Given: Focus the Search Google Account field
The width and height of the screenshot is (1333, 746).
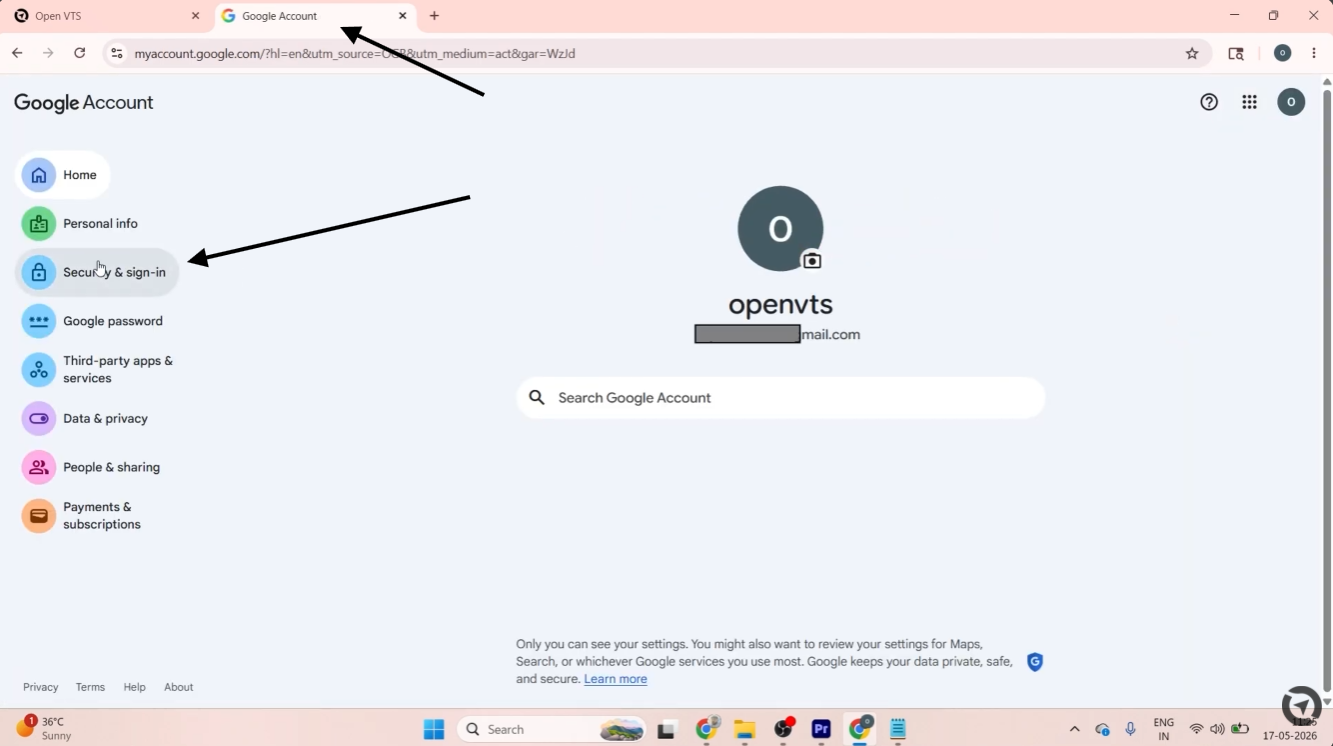Looking at the screenshot, I should coord(780,398).
